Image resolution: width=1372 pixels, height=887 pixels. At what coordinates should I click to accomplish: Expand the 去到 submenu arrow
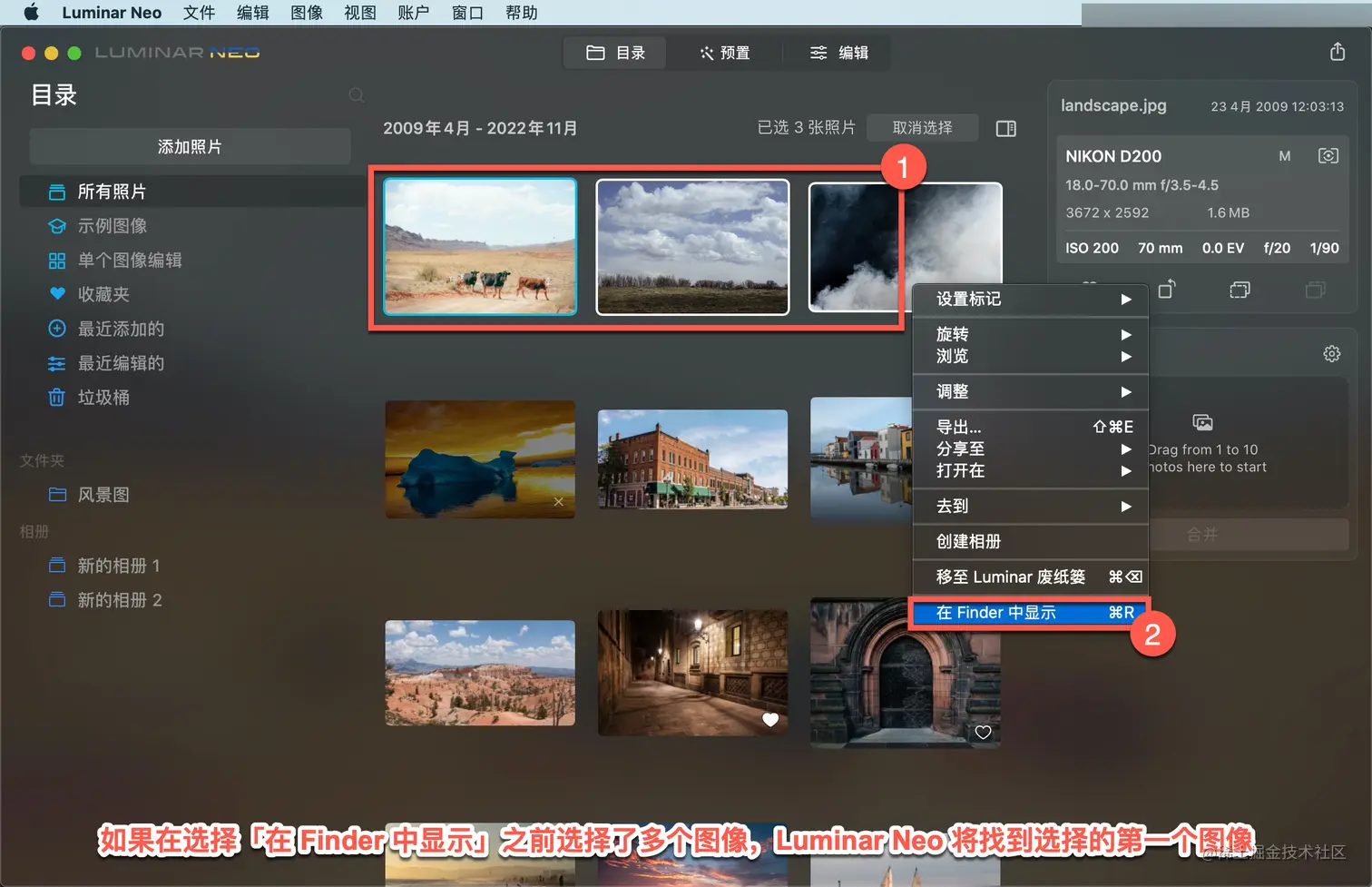[1126, 507]
